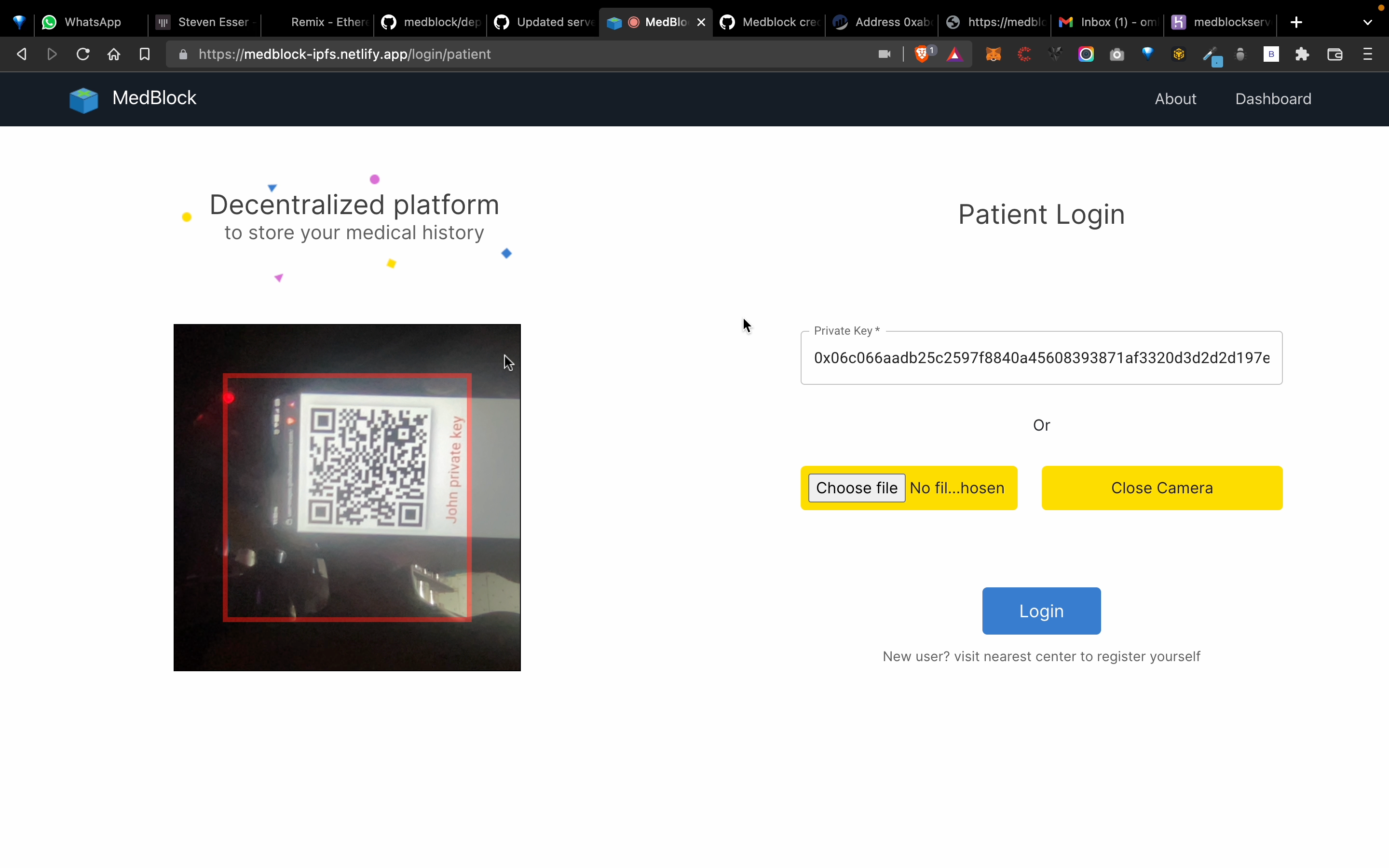Open the extensions puzzle icon
Screen dimensions: 1389x868
(1302, 54)
